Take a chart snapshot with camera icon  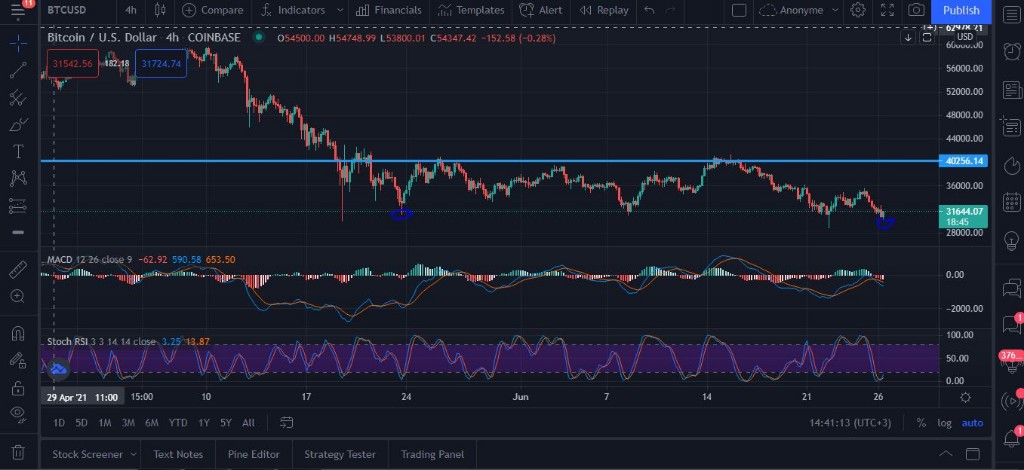click(916, 10)
